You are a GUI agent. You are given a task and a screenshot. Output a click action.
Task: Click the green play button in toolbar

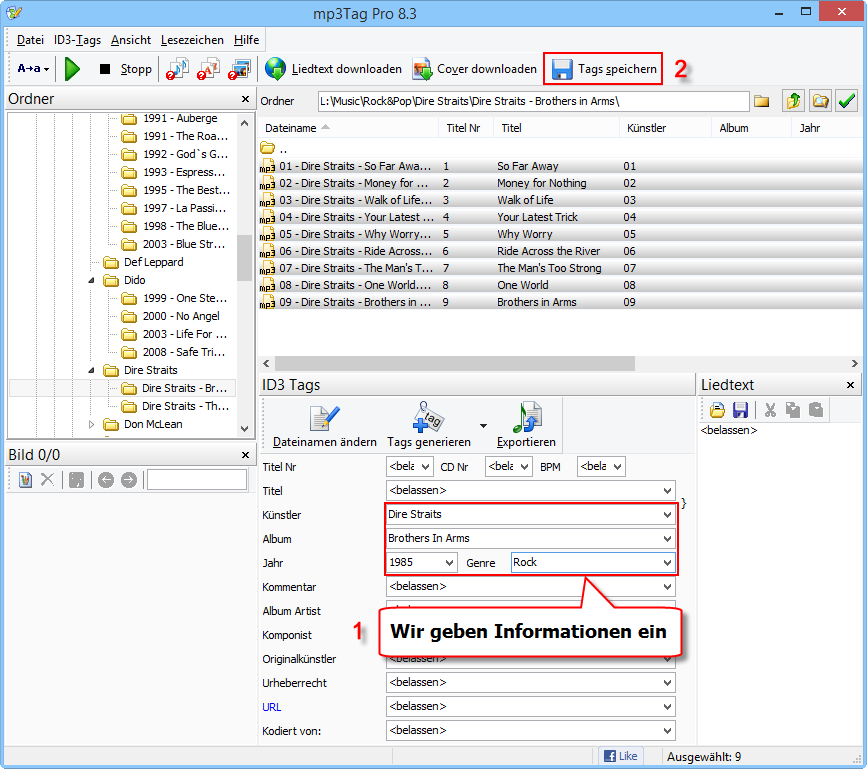tap(72, 69)
